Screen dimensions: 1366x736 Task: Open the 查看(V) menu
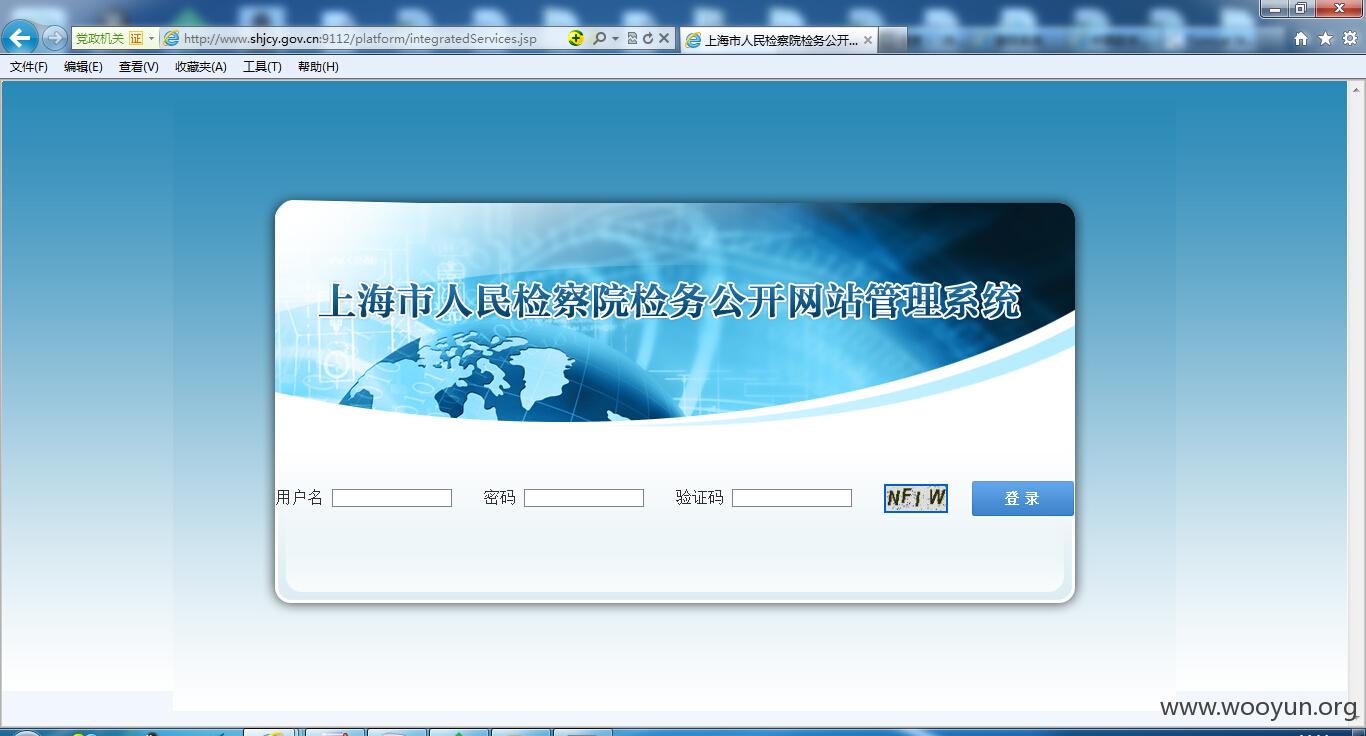click(x=138, y=67)
